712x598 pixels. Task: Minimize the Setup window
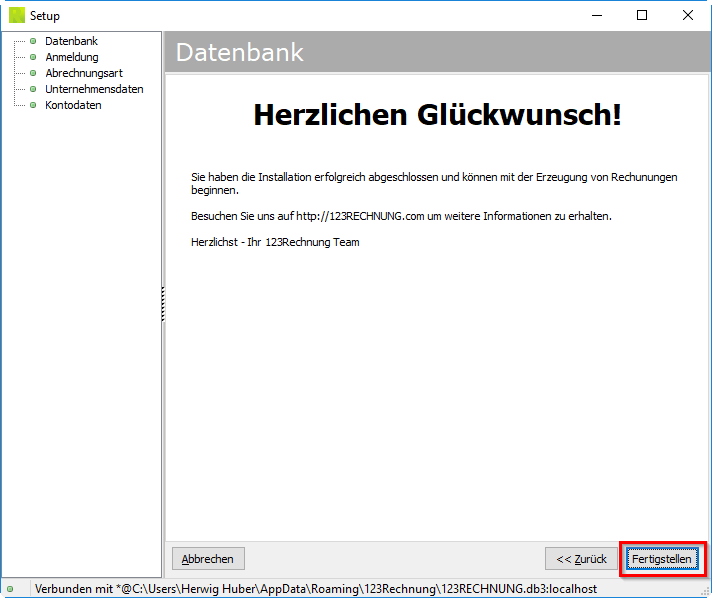pyautogui.click(x=597, y=15)
